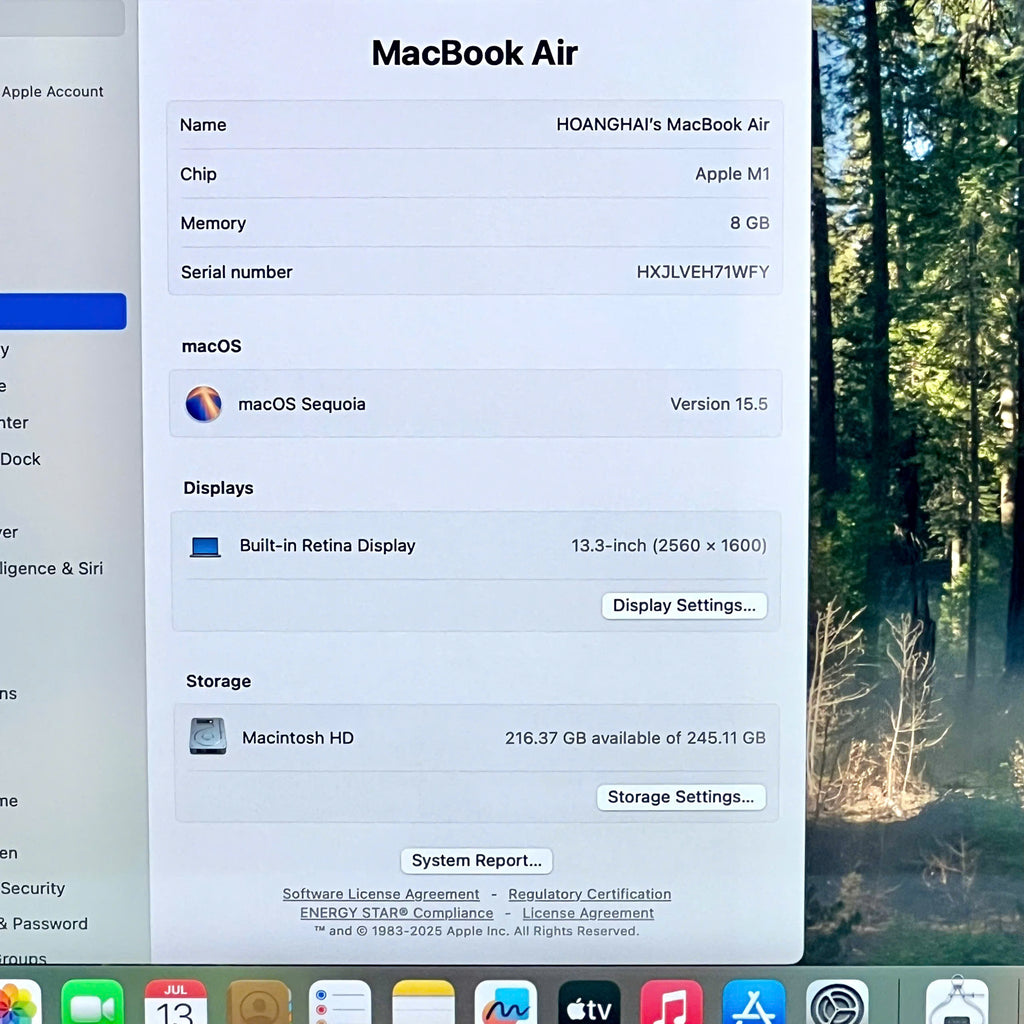Open App Store from the Dock
The width and height of the screenshot is (1024, 1024).
click(754, 1004)
